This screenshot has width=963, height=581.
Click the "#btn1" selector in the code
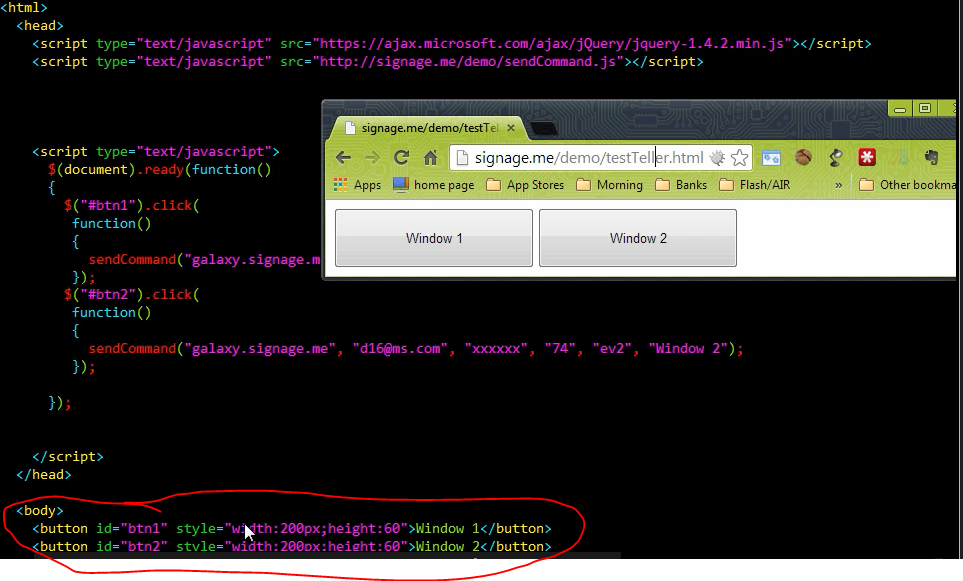pyautogui.click(x=109, y=205)
